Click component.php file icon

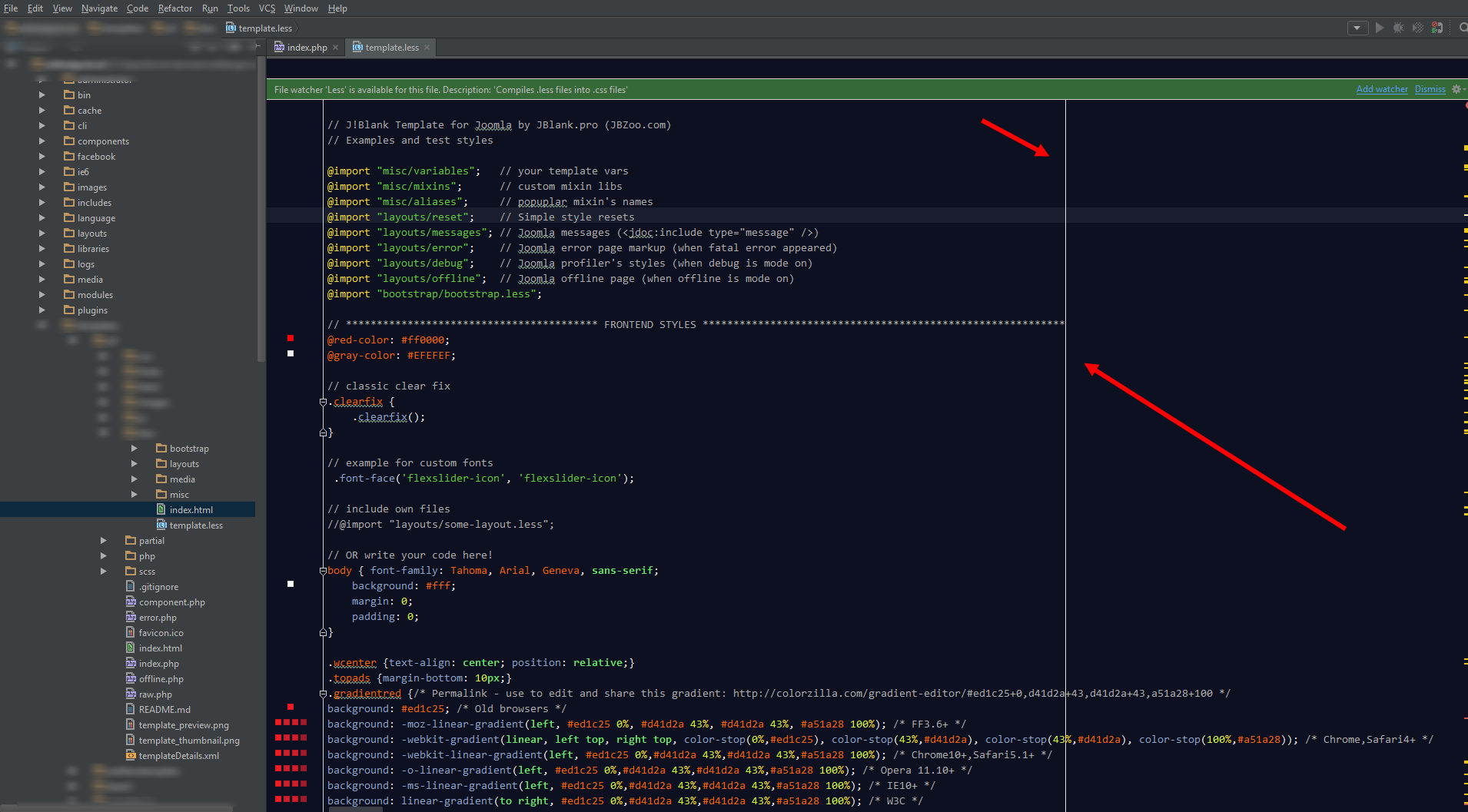(131, 602)
